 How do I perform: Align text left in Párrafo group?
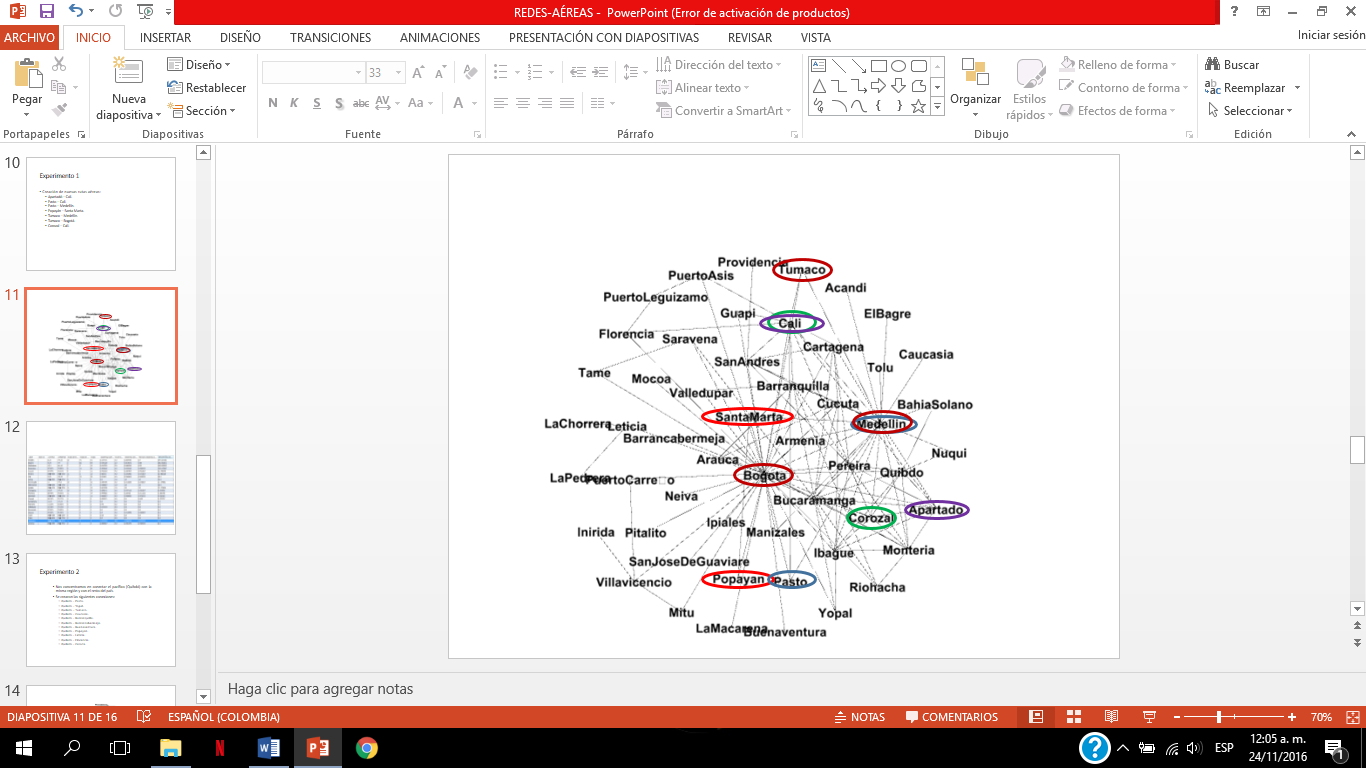click(501, 103)
